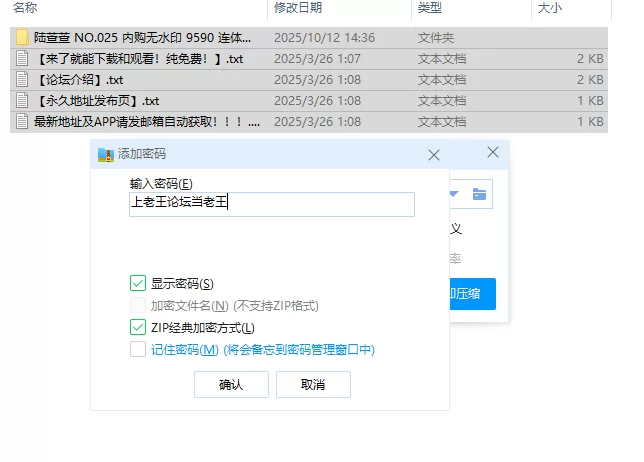Click the file icon of 【来了就能下载和观看！纯免费！】.txt
The image size is (644, 462).
pyautogui.click(x=22, y=59)
